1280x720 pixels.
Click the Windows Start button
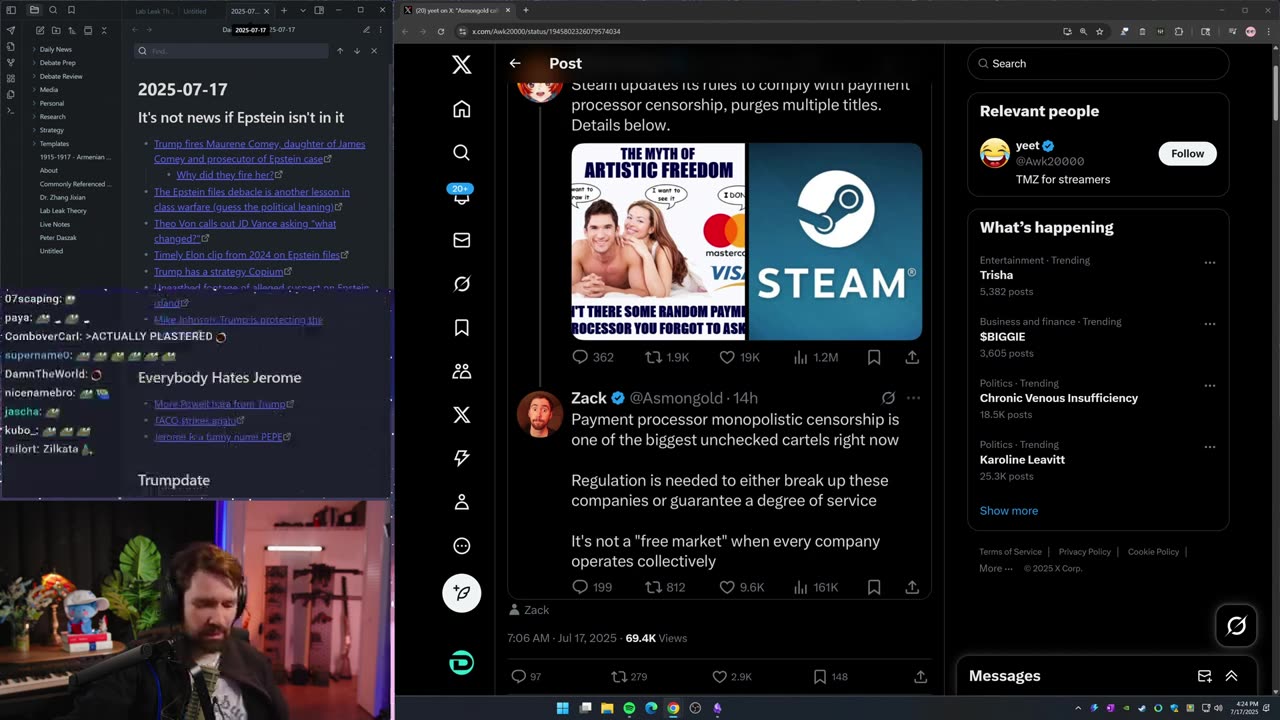pyautogui.click(x=562, y=708)
